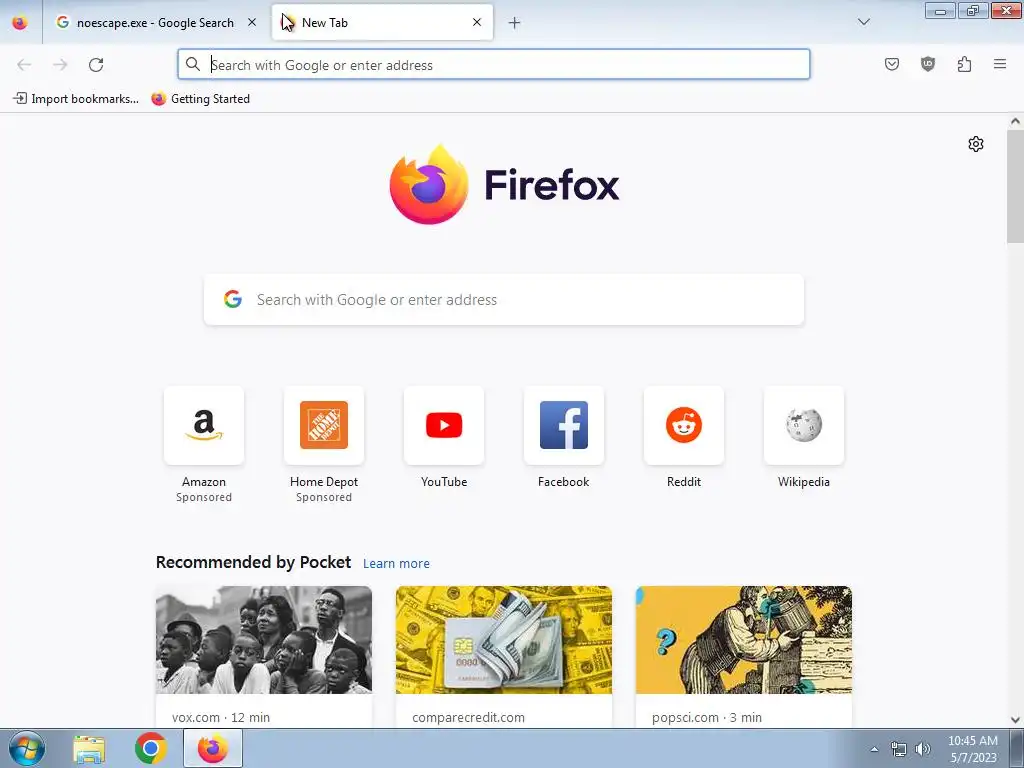
Task: Open uBlock Origin shield icon
Action: point(928,65)
